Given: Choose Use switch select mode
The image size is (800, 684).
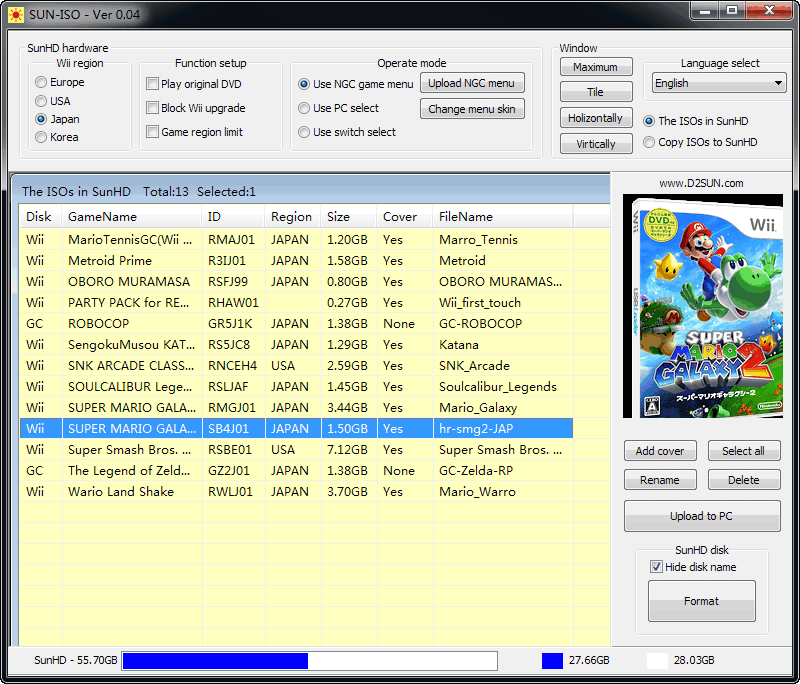Looking at the screenshot, I should (x=304, y=132).
